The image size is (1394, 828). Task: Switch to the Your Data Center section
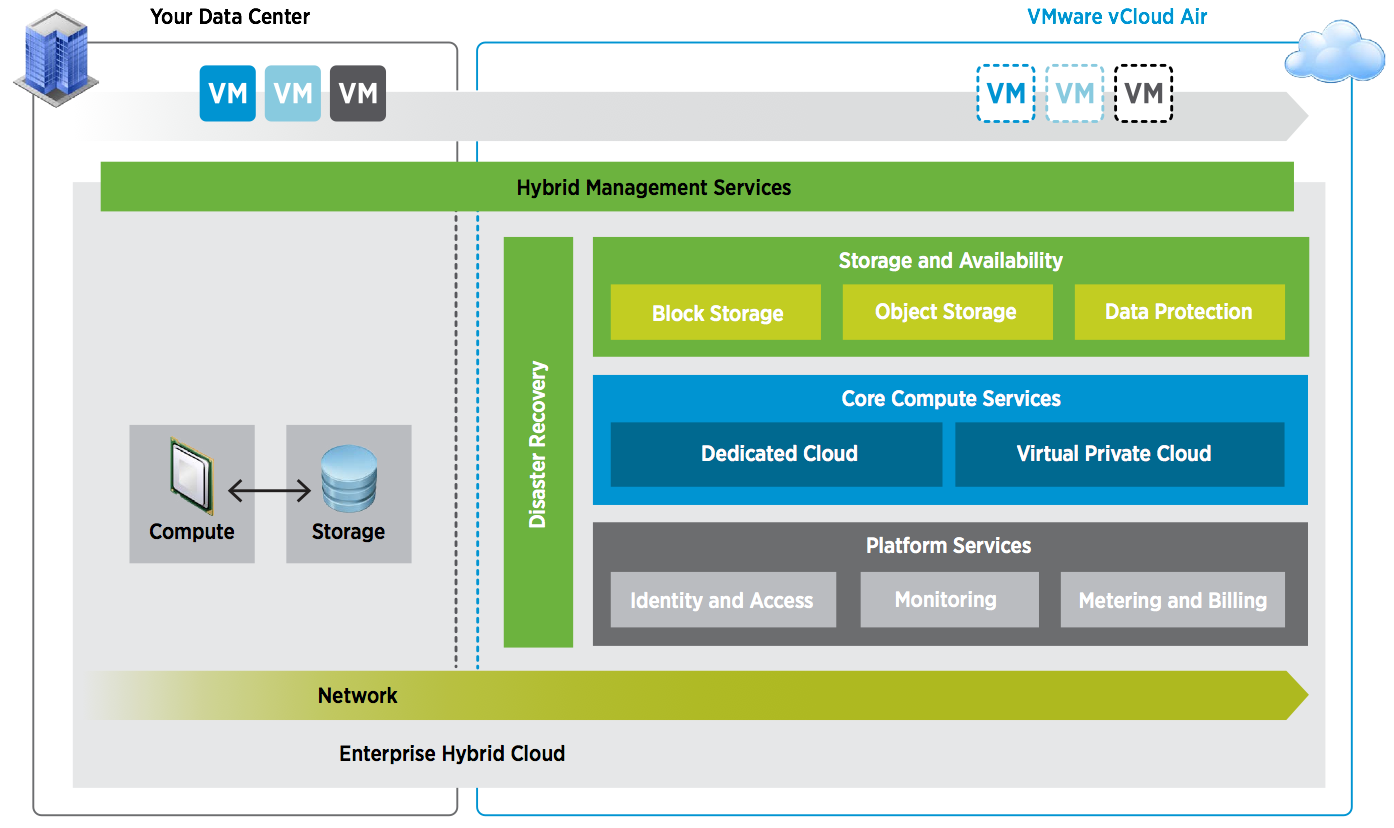pyautogui.click(x=229, y=16)
